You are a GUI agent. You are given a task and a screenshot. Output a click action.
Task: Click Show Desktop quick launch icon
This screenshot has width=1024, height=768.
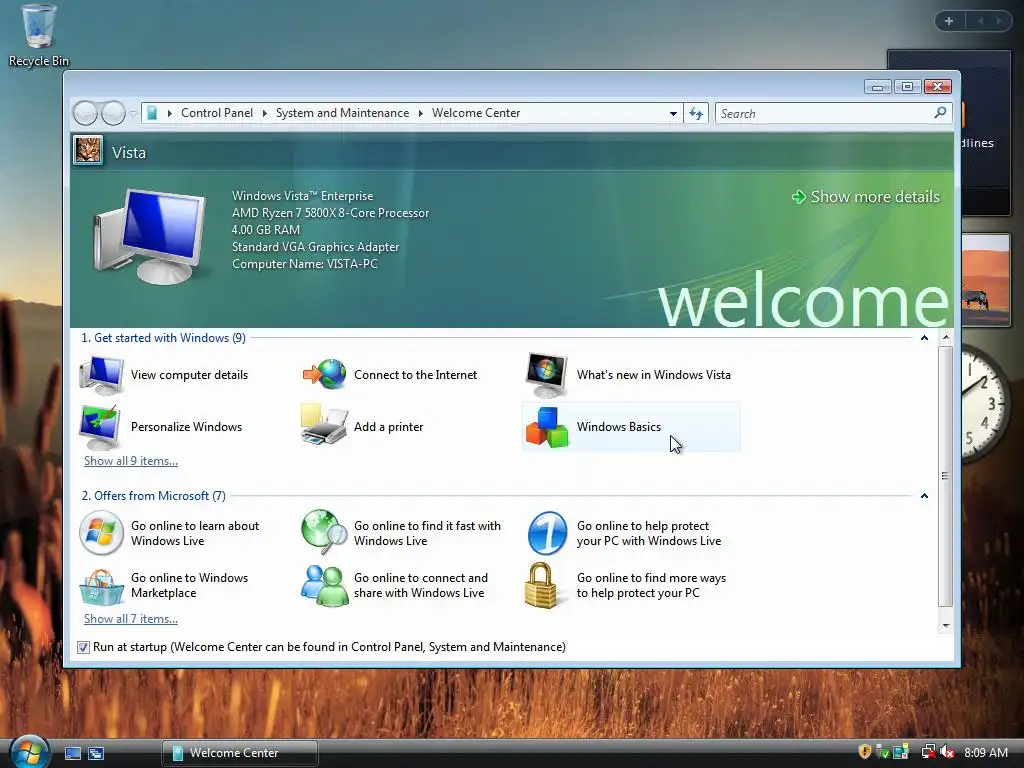tap(72, 753)
